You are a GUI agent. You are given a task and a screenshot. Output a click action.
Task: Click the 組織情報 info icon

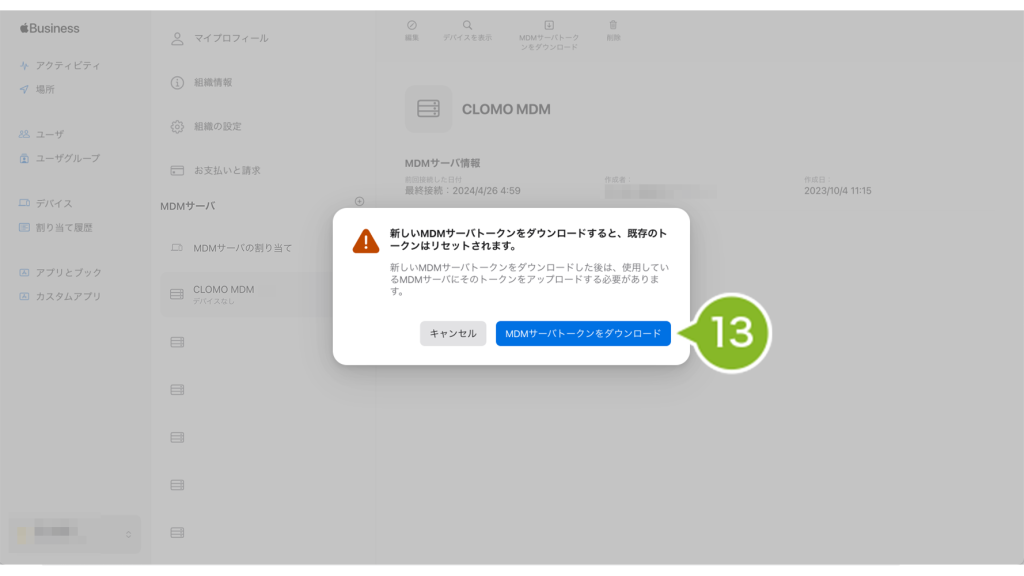(x=177, y=82)
